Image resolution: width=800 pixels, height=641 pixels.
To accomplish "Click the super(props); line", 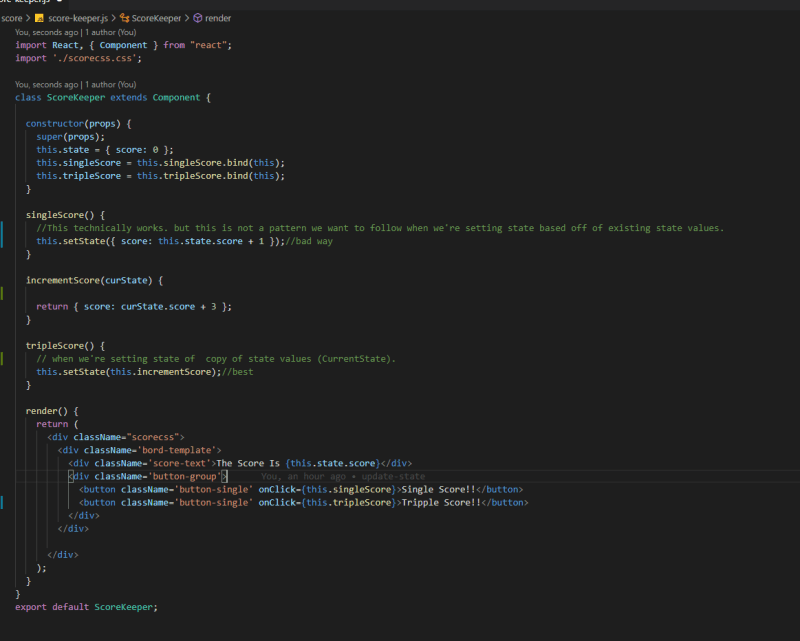I will click(x=70, y=137).
